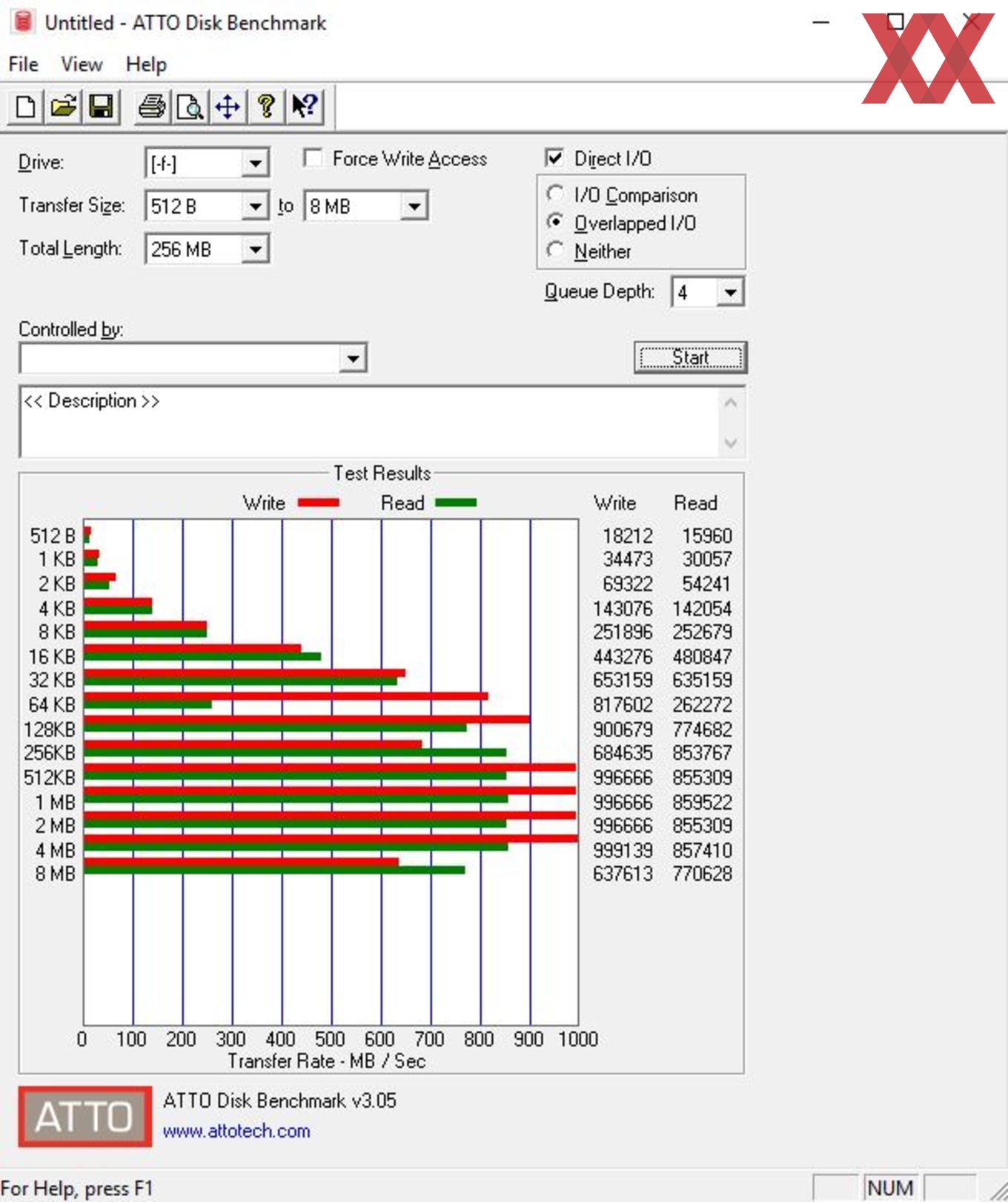Select the I/O Comparison radio button
1008x1202 pixels.
click(555, 194)
